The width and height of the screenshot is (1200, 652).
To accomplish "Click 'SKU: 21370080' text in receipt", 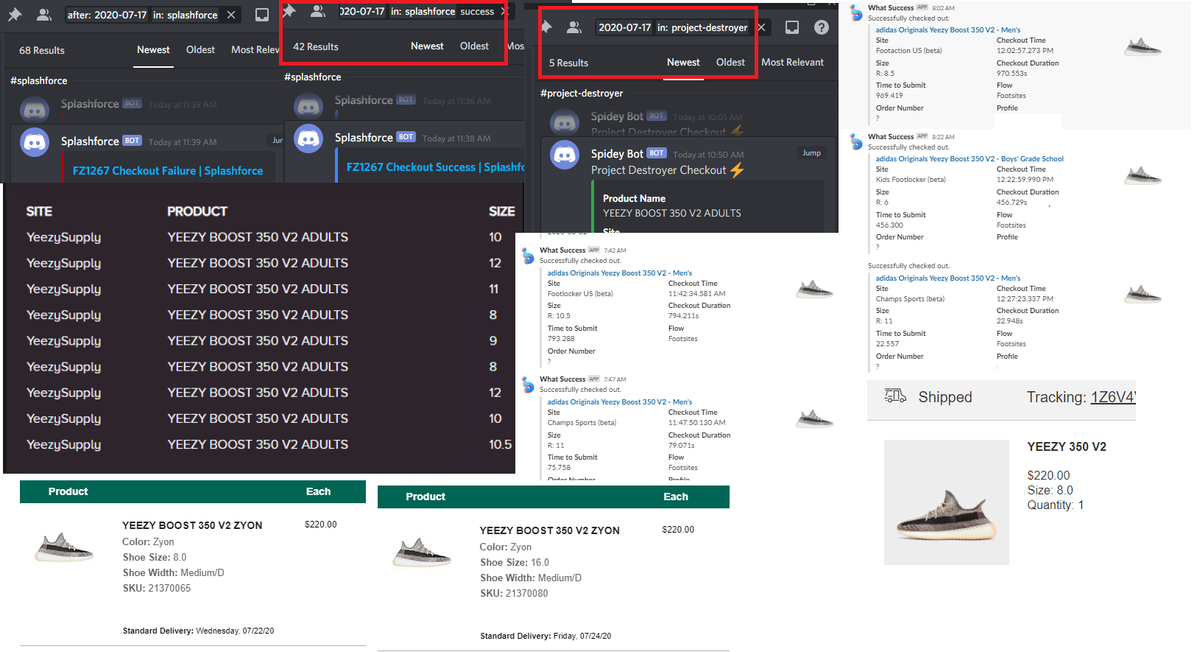I will click(x=515, y=593).
